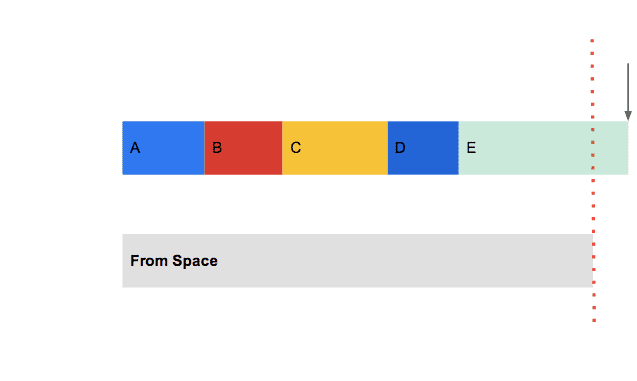
Task: Click the letter A label
Action: (x=135, y=148)
